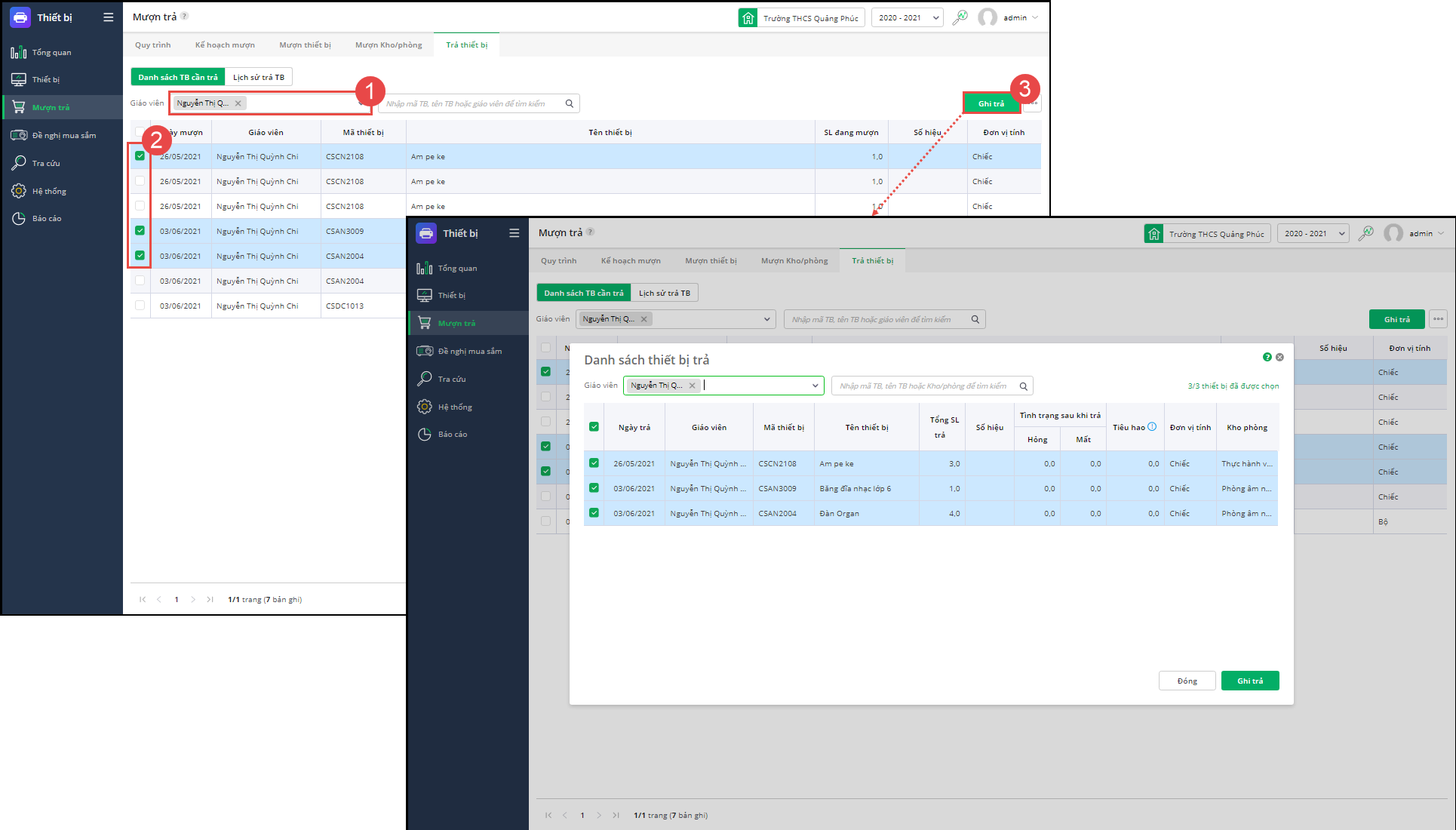The image size is (1456, 830).
Task: Open the 2020 - 2021 school year dropdown in the top window
Action: point(907,17)
